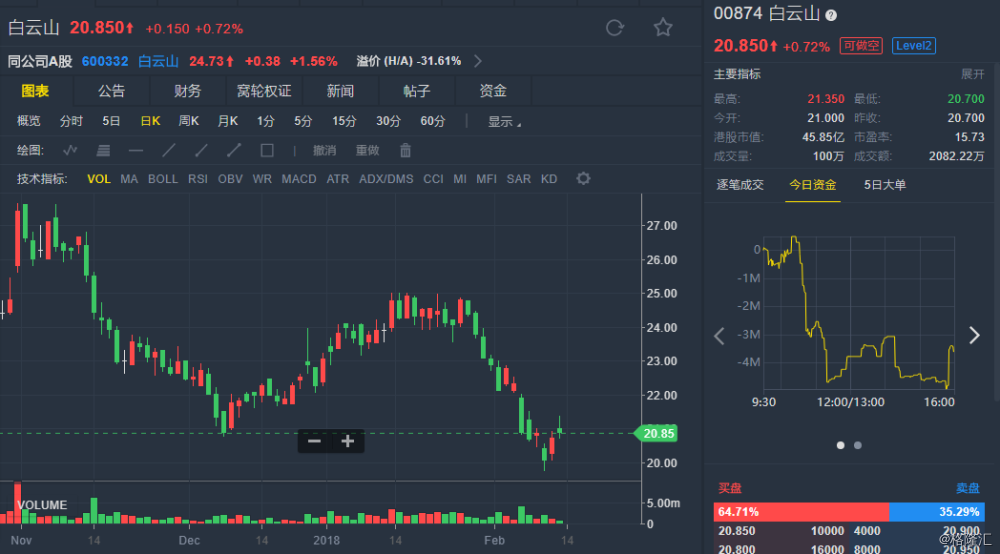Zoom out chart with minus button
1000x554 pixels.
(314, 441)
